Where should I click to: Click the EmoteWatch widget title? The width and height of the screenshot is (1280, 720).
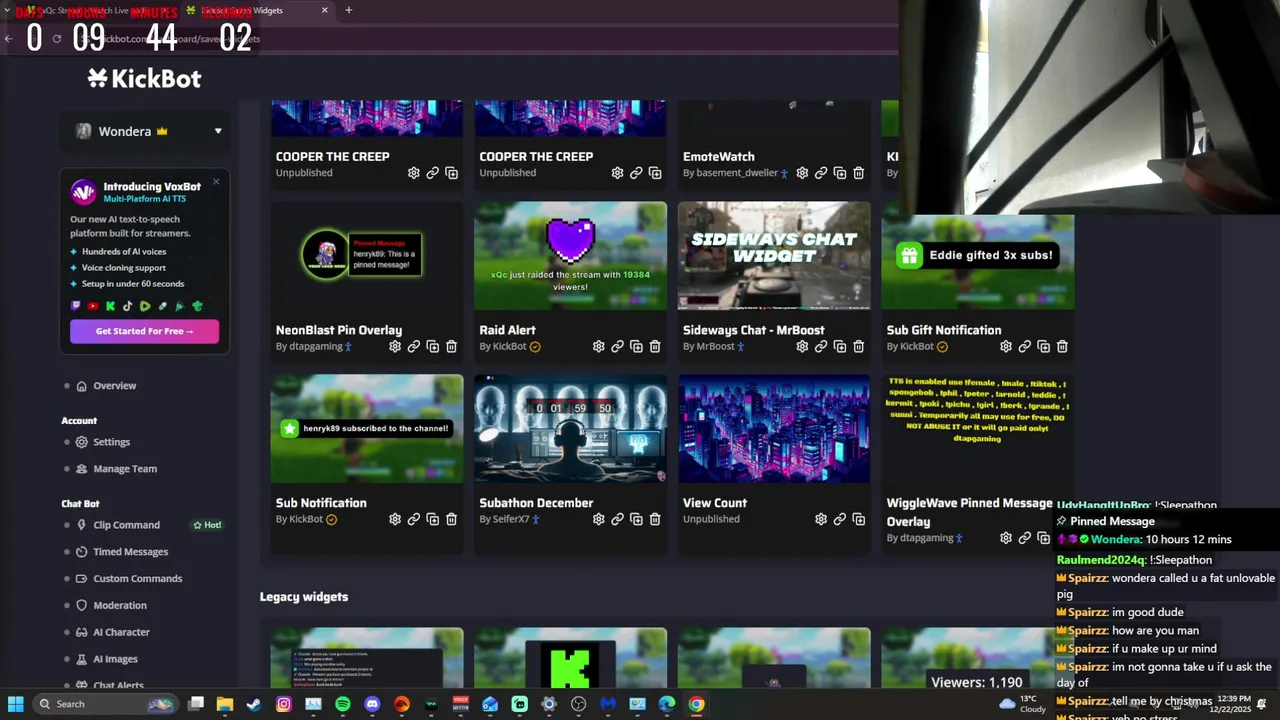pyautogui.click(x=719, y=156)
